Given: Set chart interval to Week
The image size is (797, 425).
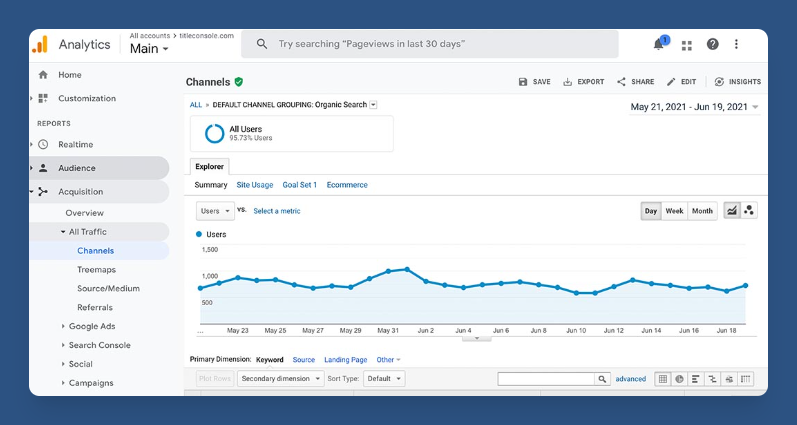Looking at the screenshot, I should tap(675, 211).
